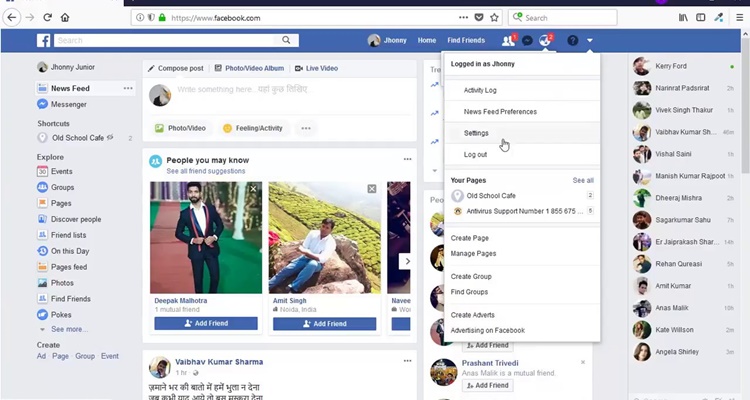The height and width of the screenshot is (400, 750).
Task: Select Manage Pages menu entry
Action: (x=473, y=254)
